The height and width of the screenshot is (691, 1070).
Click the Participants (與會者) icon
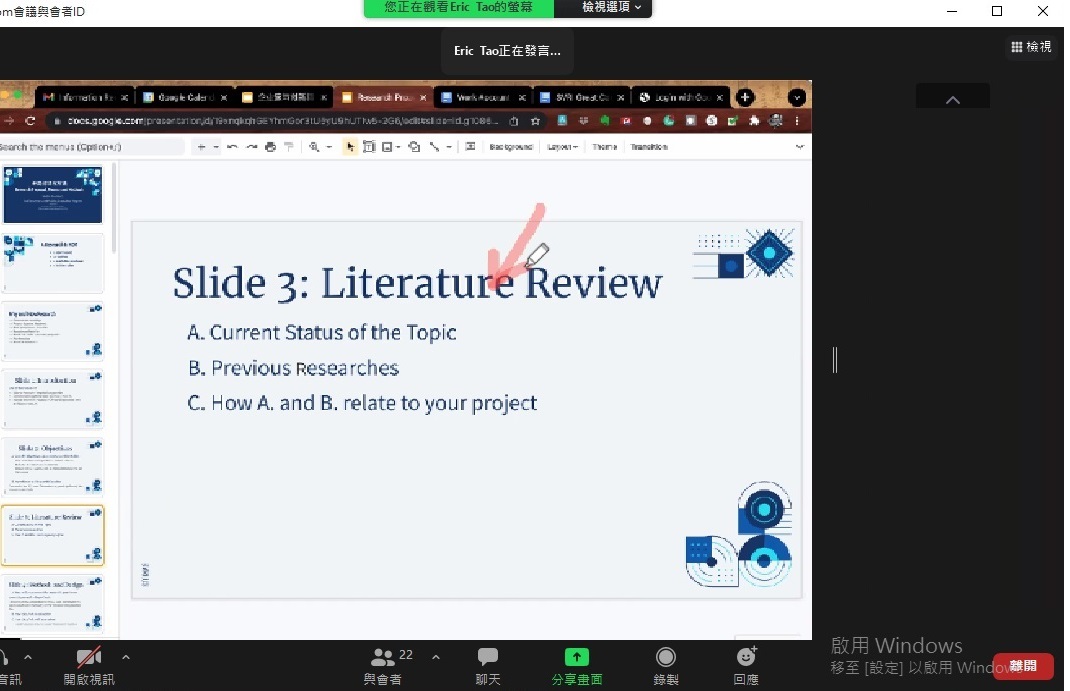tap(382, 658)
